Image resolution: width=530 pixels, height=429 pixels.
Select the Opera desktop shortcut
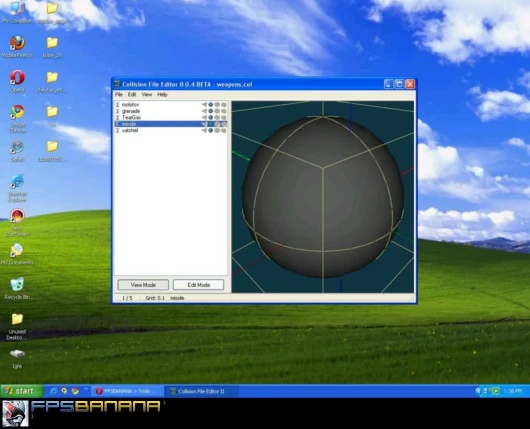tap(17, 81)
